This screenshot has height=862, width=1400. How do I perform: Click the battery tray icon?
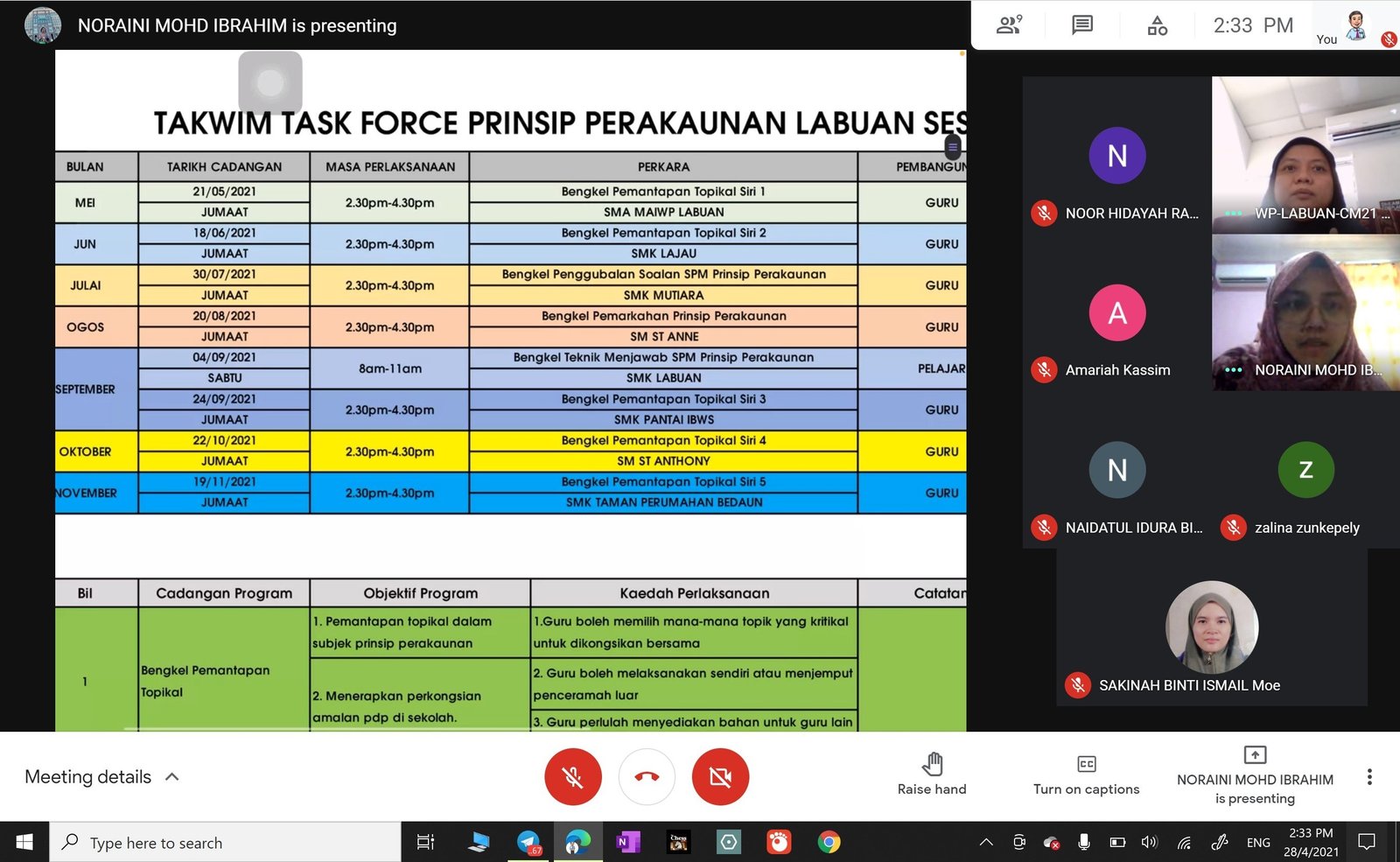1117,842
